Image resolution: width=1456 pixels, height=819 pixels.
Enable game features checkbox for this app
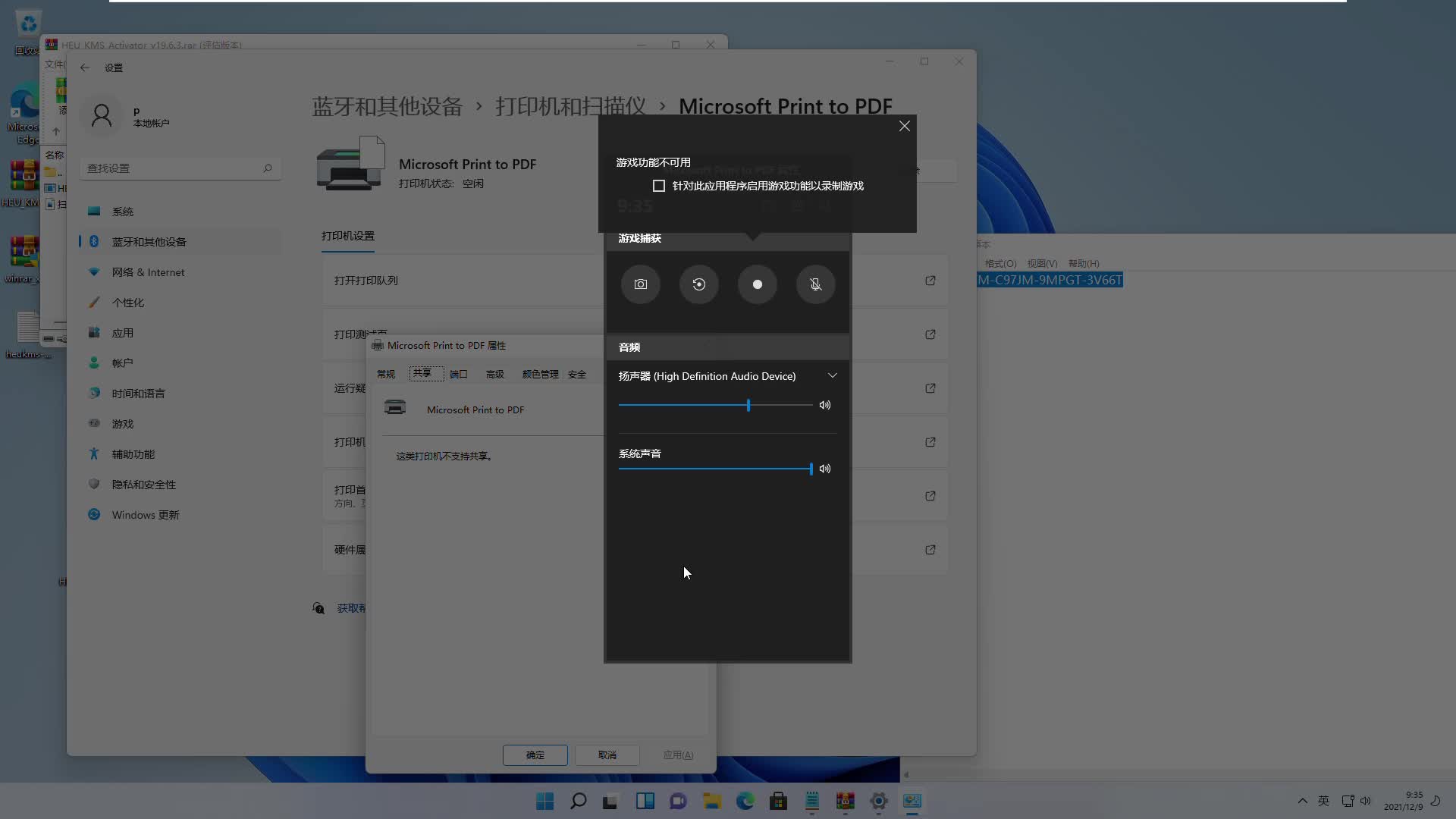pos(659,186)
